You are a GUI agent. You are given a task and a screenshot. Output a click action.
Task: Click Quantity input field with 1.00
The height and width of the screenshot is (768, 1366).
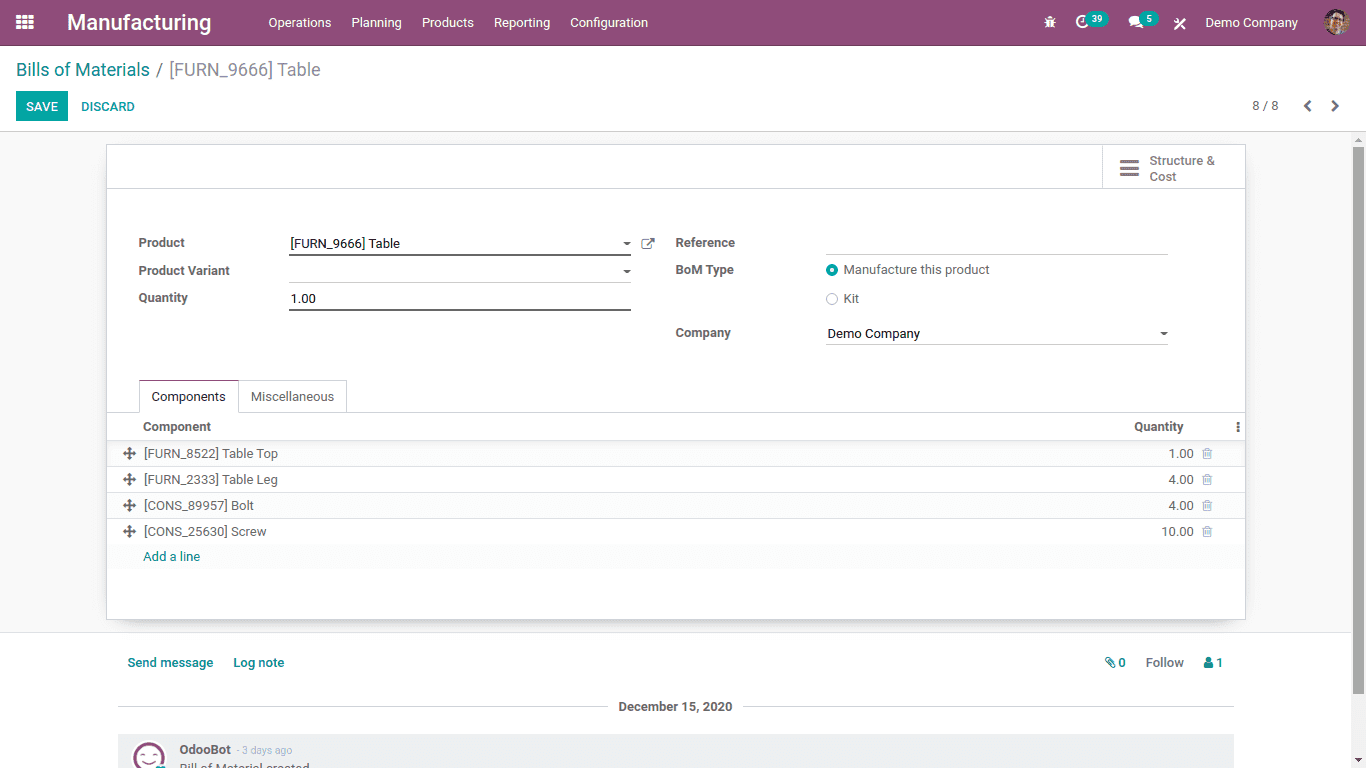point(460,299)
